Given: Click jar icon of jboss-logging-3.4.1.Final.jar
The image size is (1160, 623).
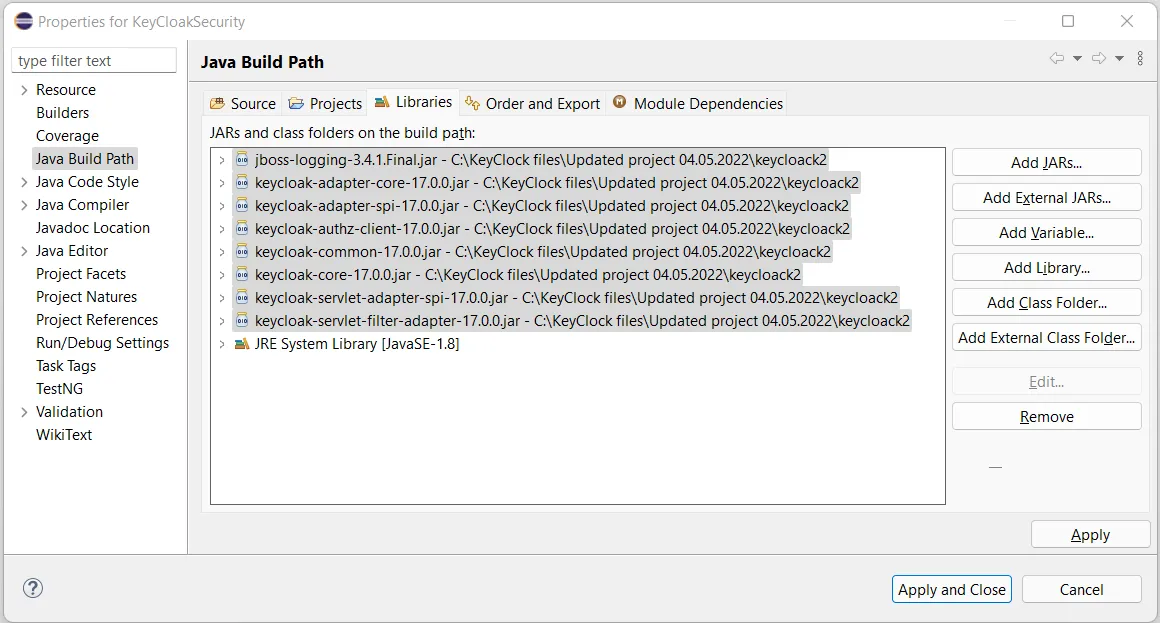Looking at the screenshot, I should 242,160.
